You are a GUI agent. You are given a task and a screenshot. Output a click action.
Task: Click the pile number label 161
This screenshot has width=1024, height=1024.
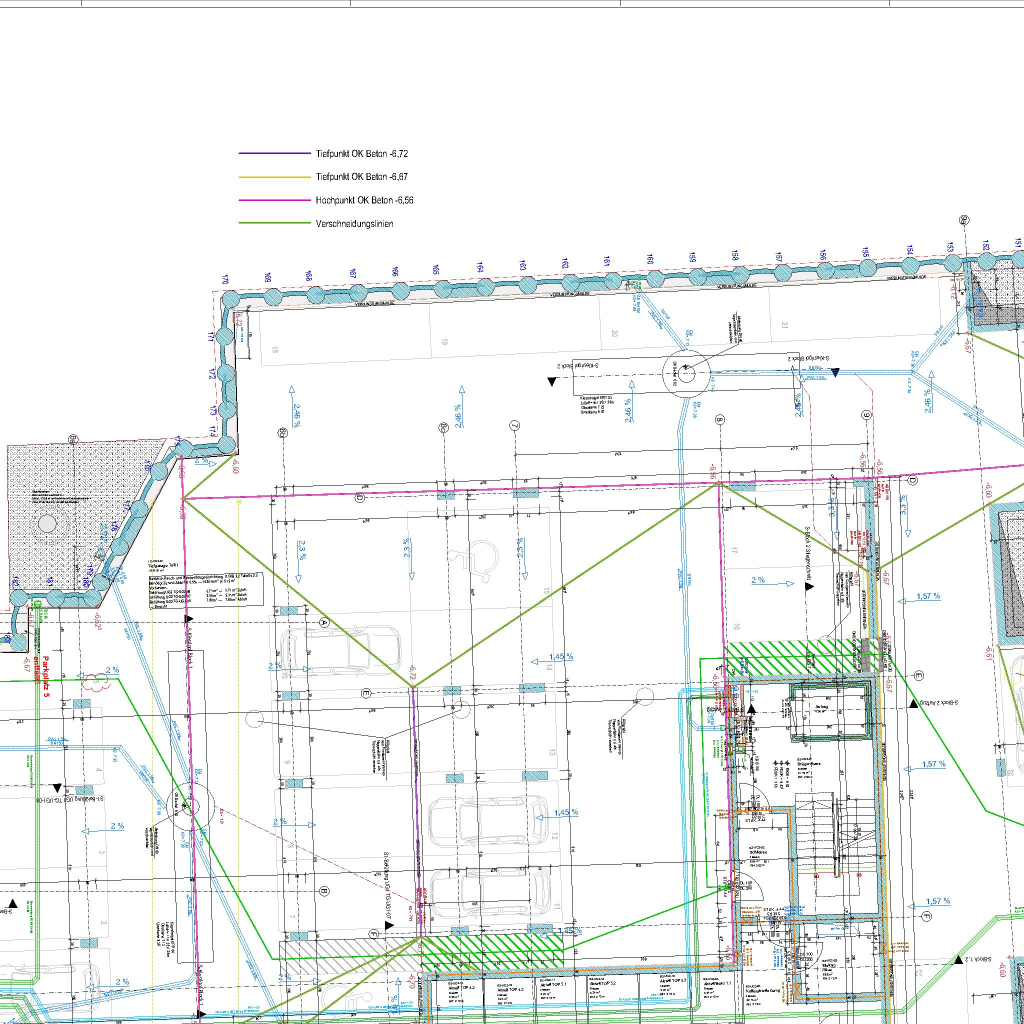607,261
